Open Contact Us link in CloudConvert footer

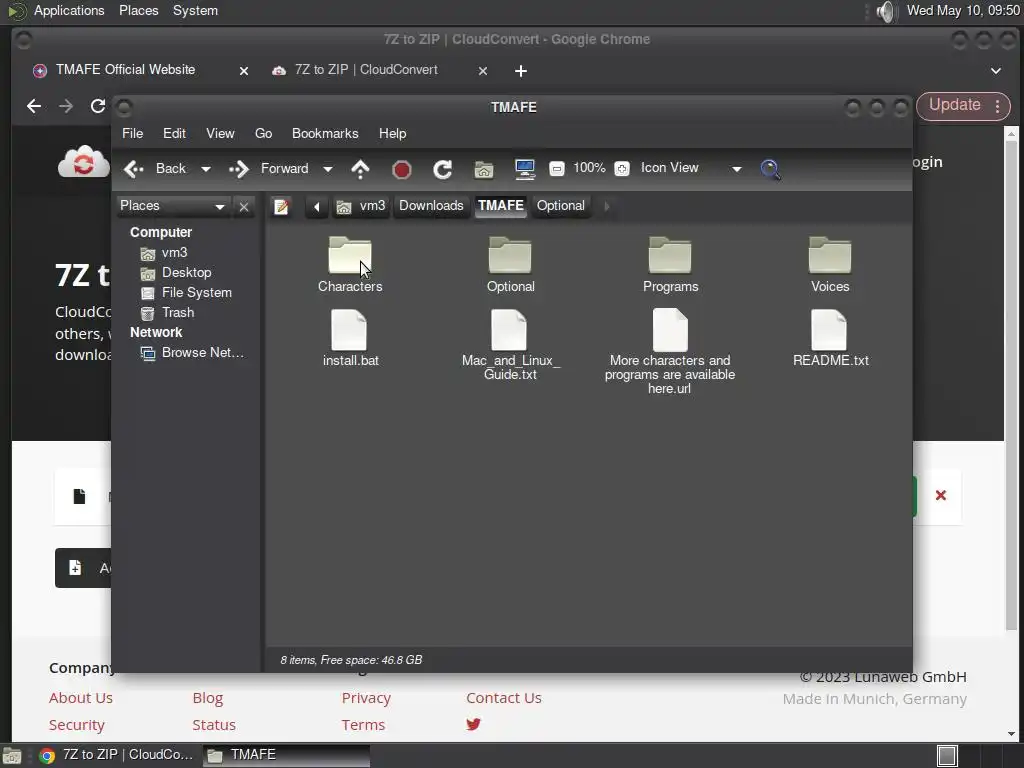(x=504, y=698)
